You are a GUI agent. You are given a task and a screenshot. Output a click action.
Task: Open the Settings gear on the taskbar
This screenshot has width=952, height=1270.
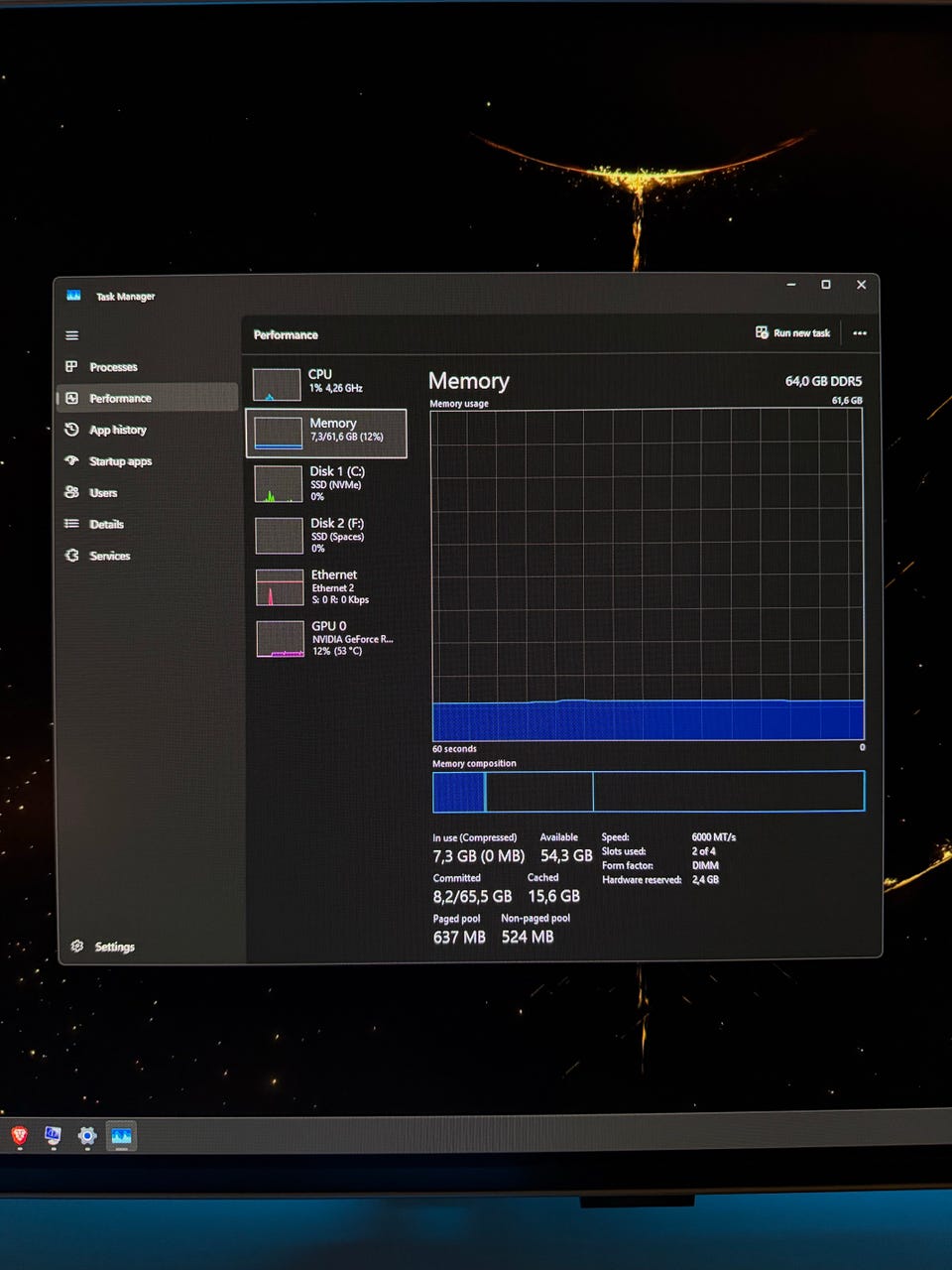[87, 1136]
